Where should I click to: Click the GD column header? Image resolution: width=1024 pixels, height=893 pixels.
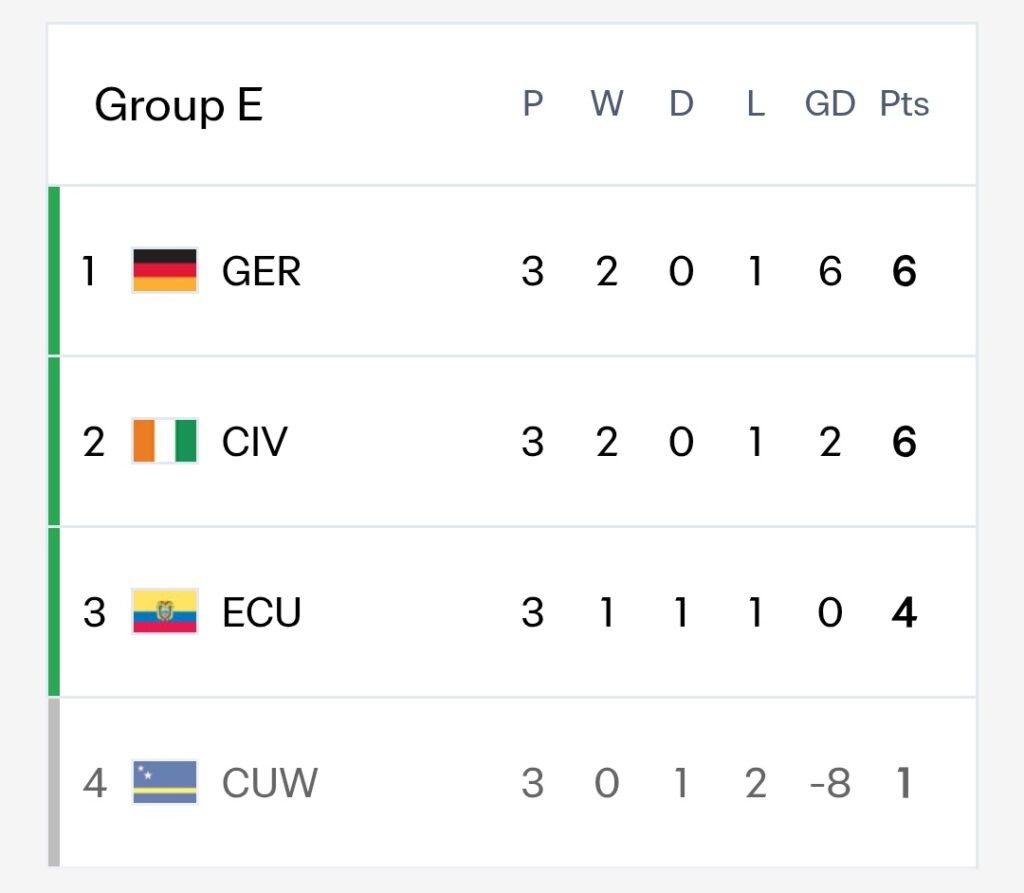tap(829, 103)
